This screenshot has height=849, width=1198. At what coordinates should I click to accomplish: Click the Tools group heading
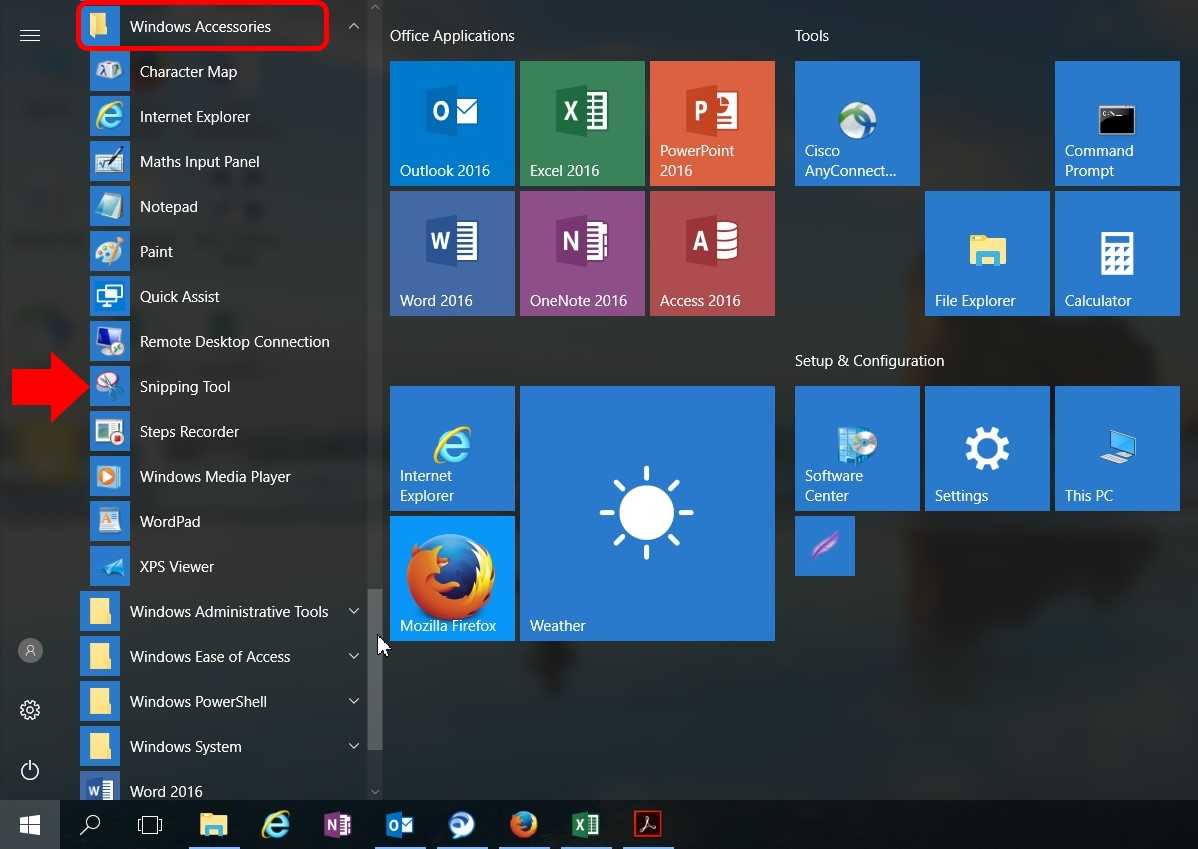click(811, 36)
